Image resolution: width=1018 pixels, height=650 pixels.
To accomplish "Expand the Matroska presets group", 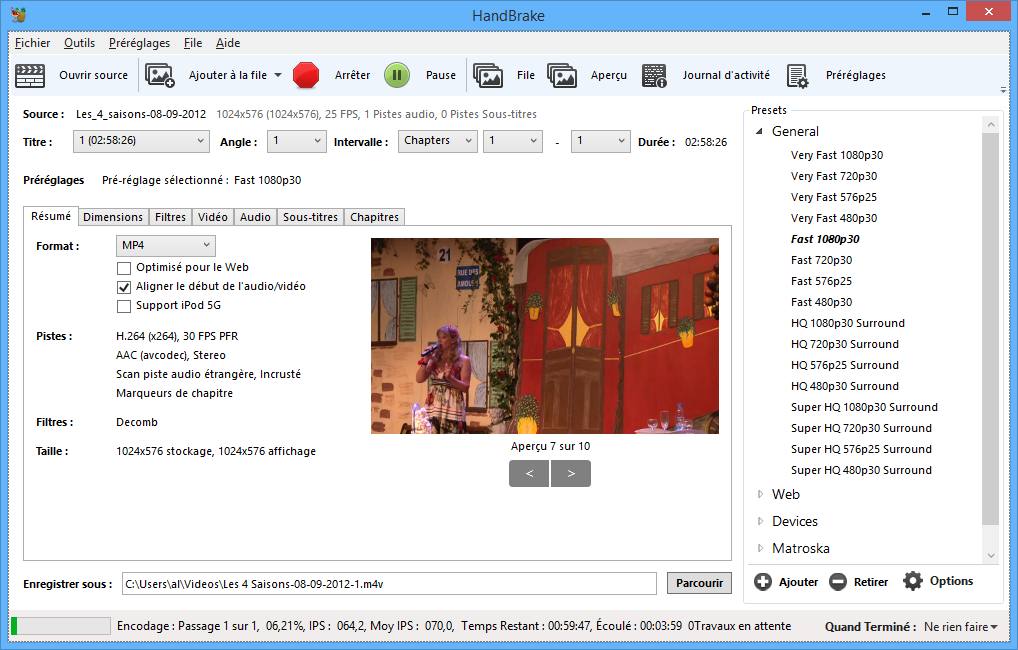I will coord(760,548).
